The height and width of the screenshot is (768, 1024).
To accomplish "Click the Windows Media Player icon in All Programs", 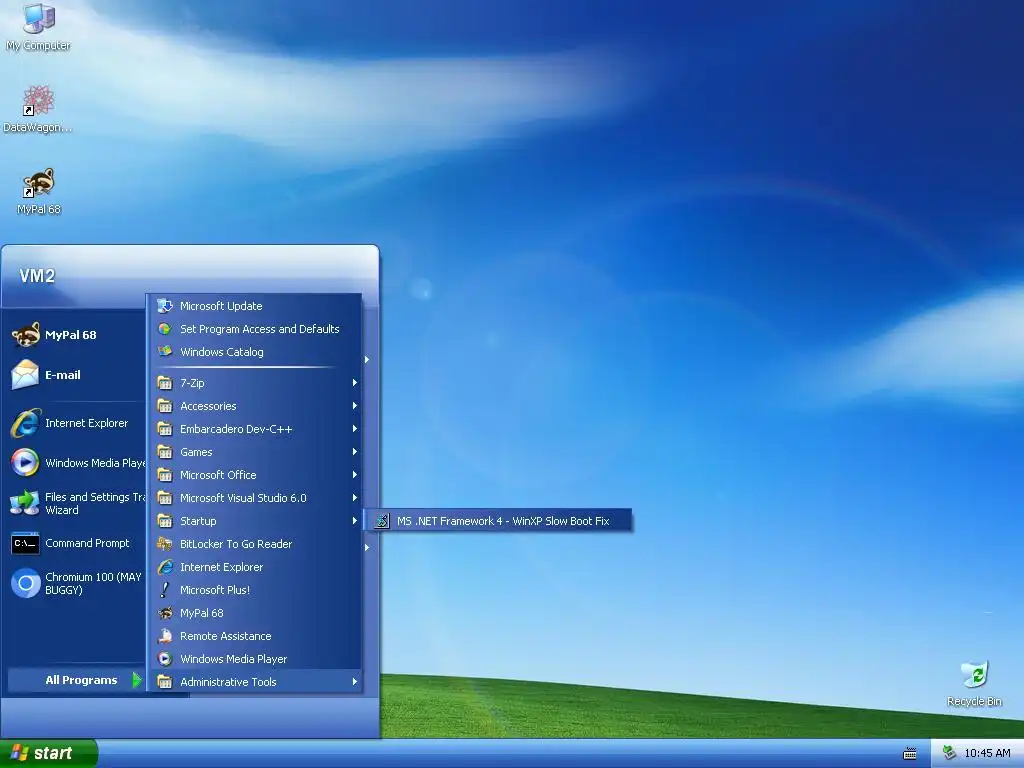I will 165,658.
